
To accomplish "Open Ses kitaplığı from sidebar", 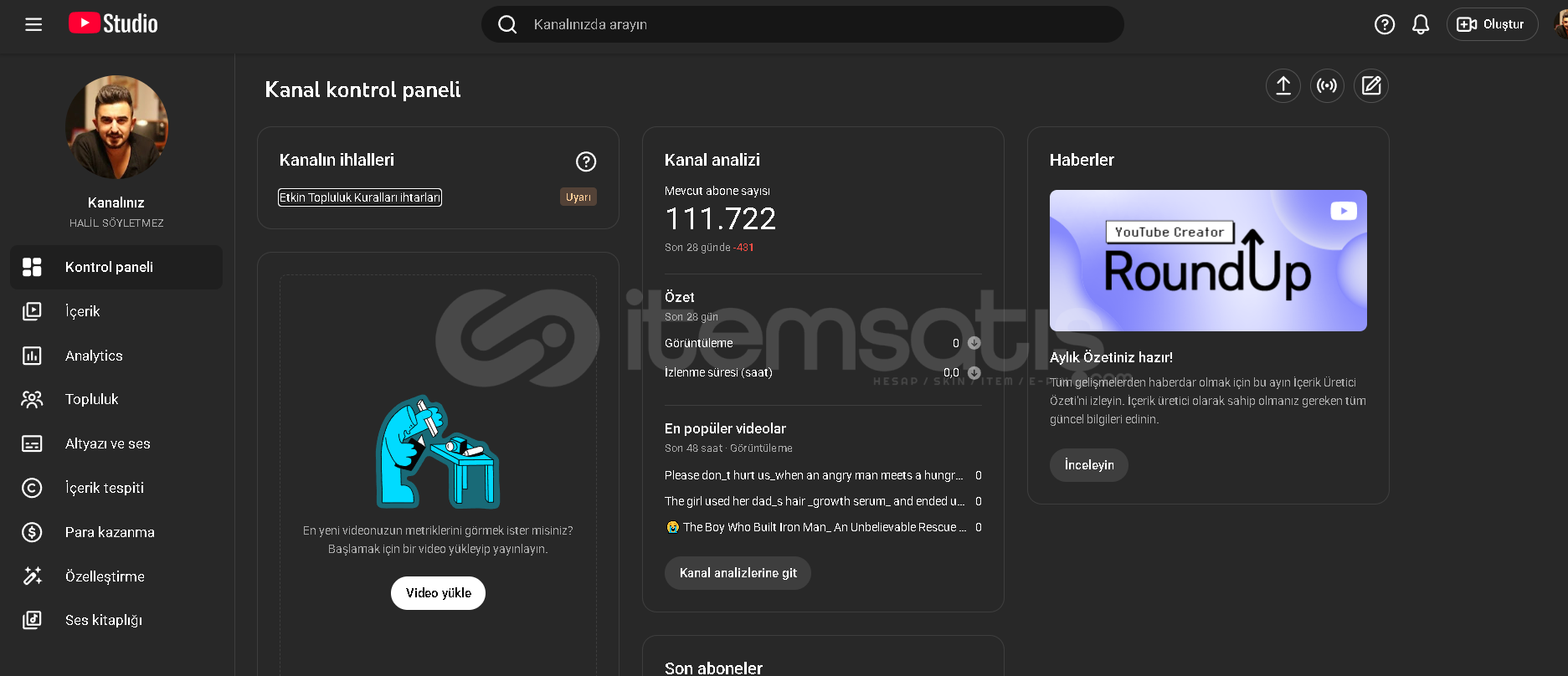I will pos(116,620).
